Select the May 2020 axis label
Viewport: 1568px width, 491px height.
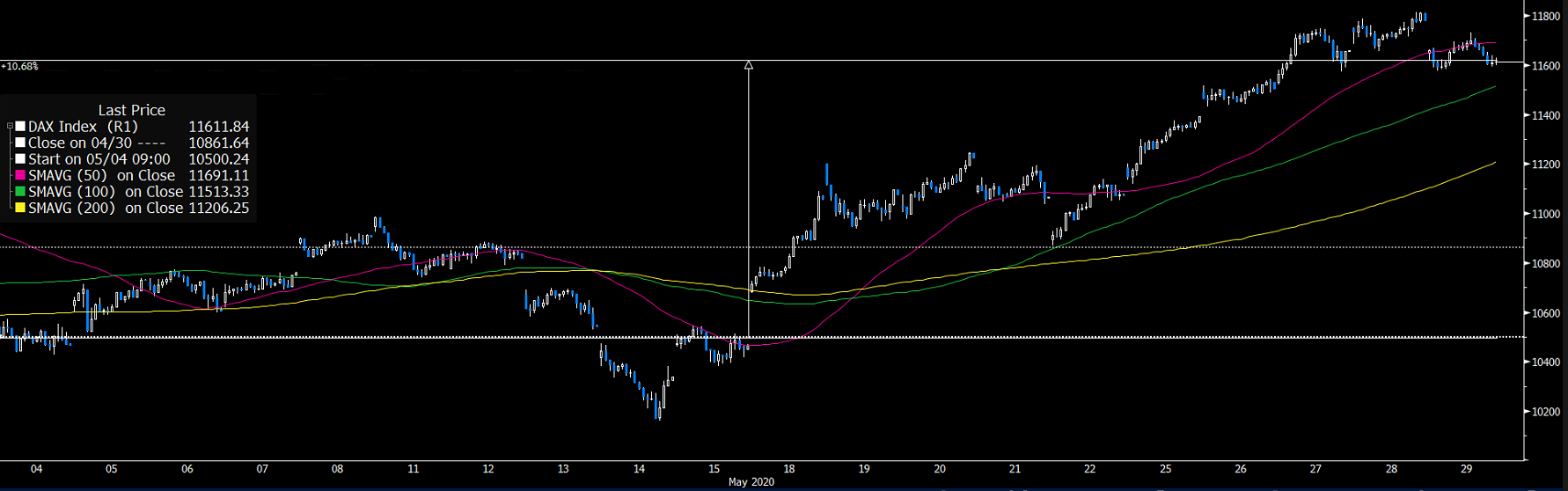(x=751, y=482)
